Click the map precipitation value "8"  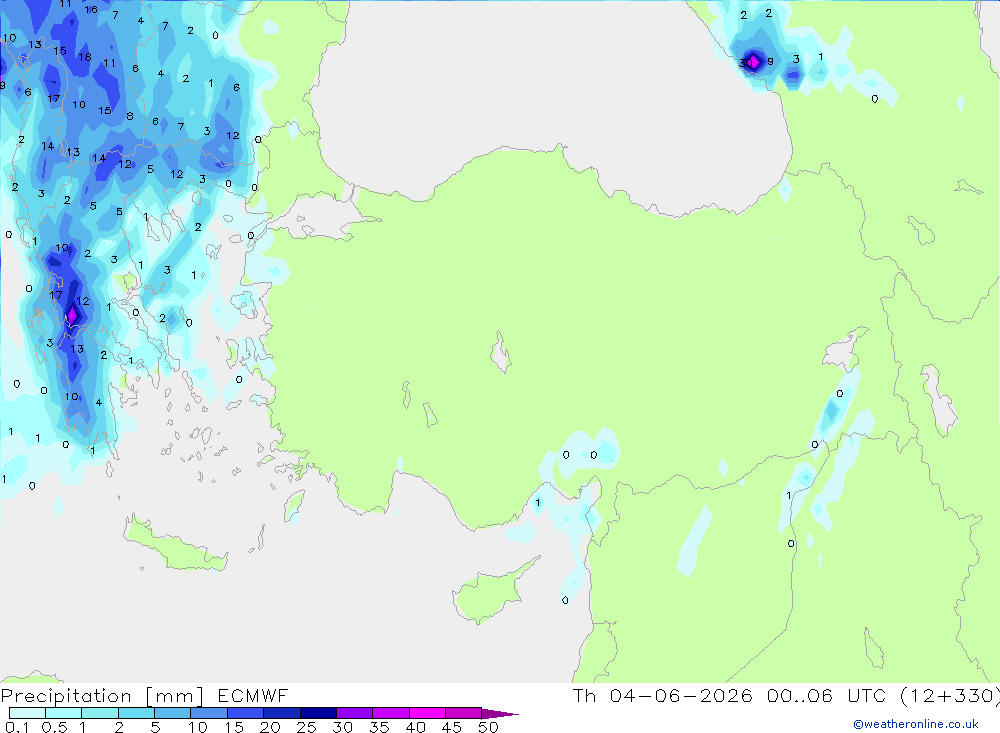pos(130,116)
